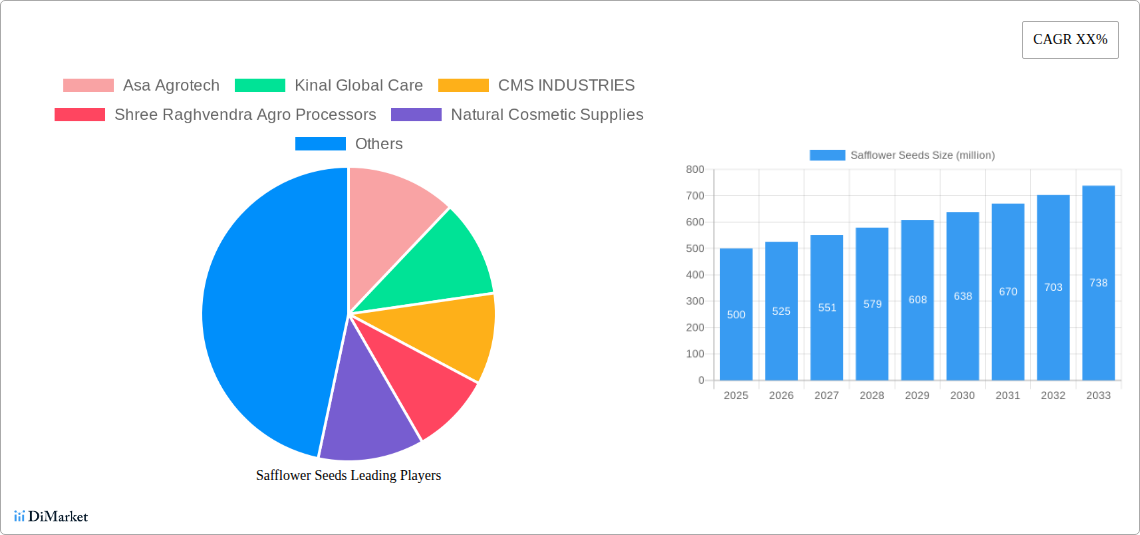Click the 2029 bar showing 608
1140x535 pixels.
coord(918,300)
